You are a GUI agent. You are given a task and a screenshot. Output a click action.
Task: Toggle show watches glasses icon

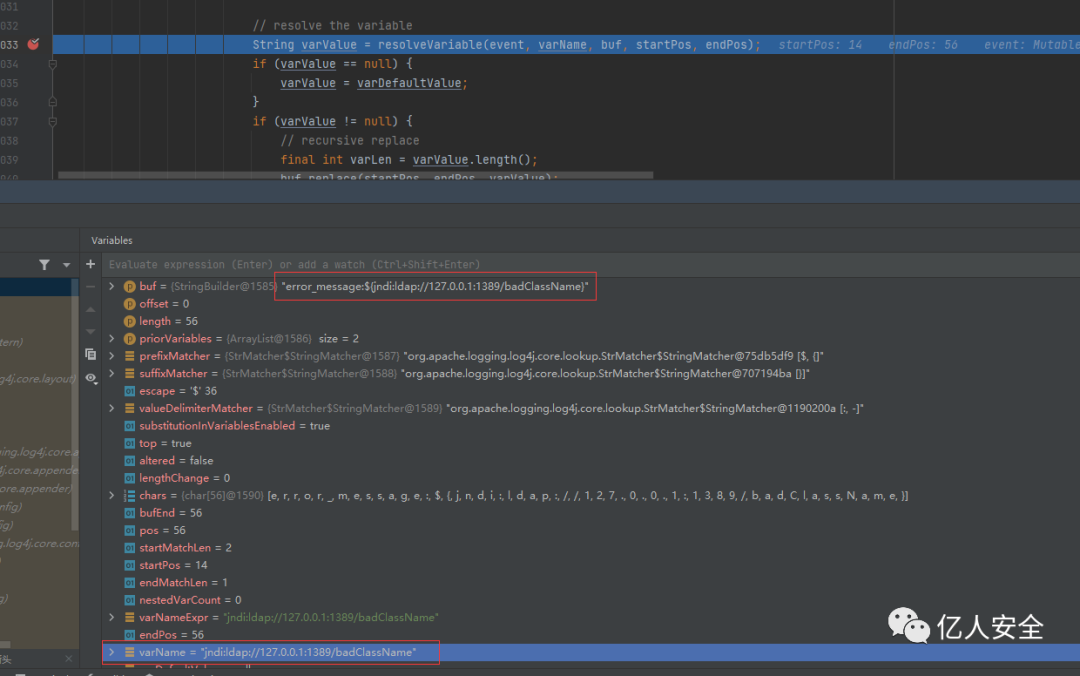pos(90,378)
